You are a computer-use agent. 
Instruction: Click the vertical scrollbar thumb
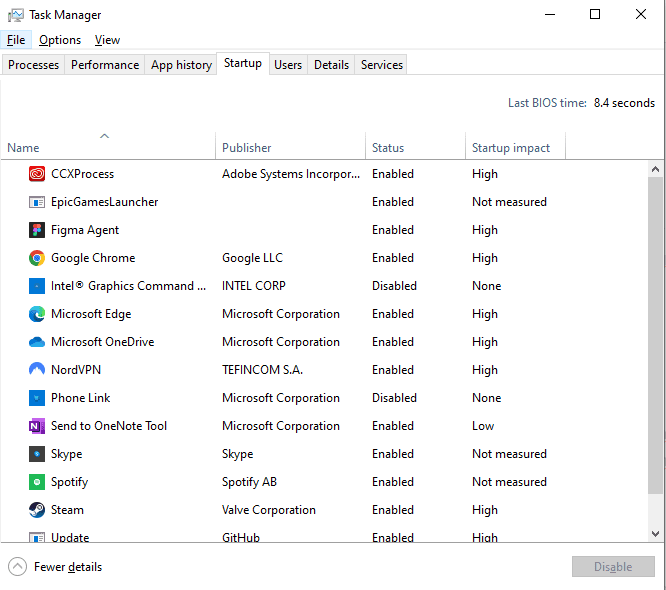(655, 336)
